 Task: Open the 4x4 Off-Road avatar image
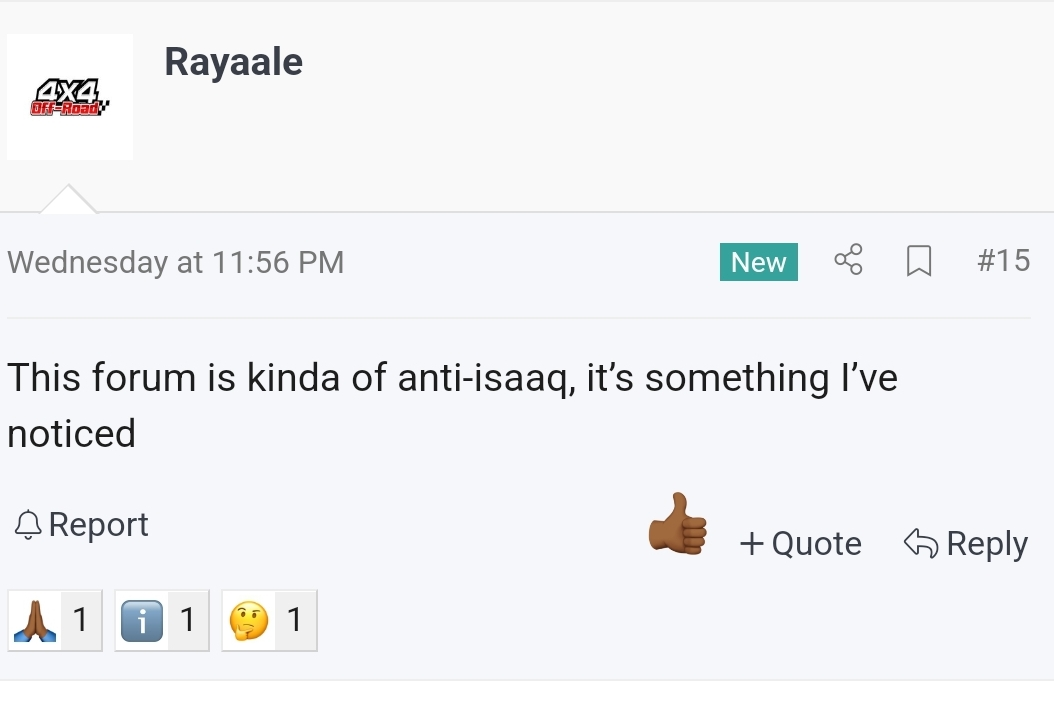point(70,97)
